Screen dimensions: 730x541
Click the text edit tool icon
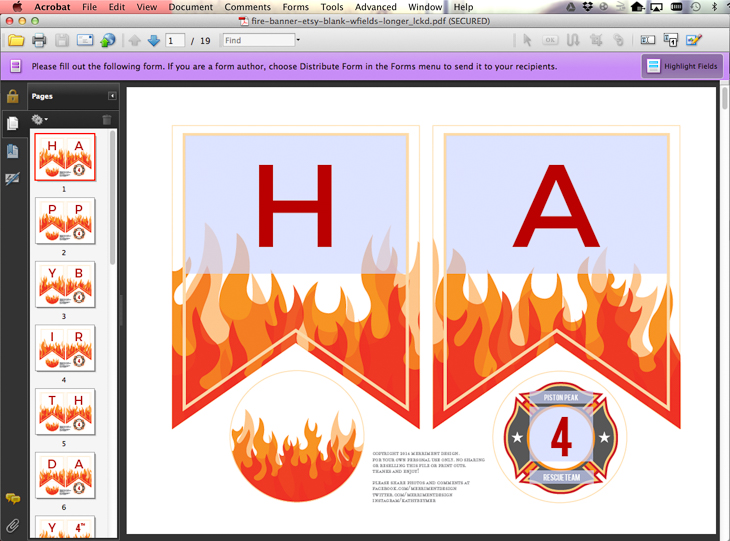point(573,41)
